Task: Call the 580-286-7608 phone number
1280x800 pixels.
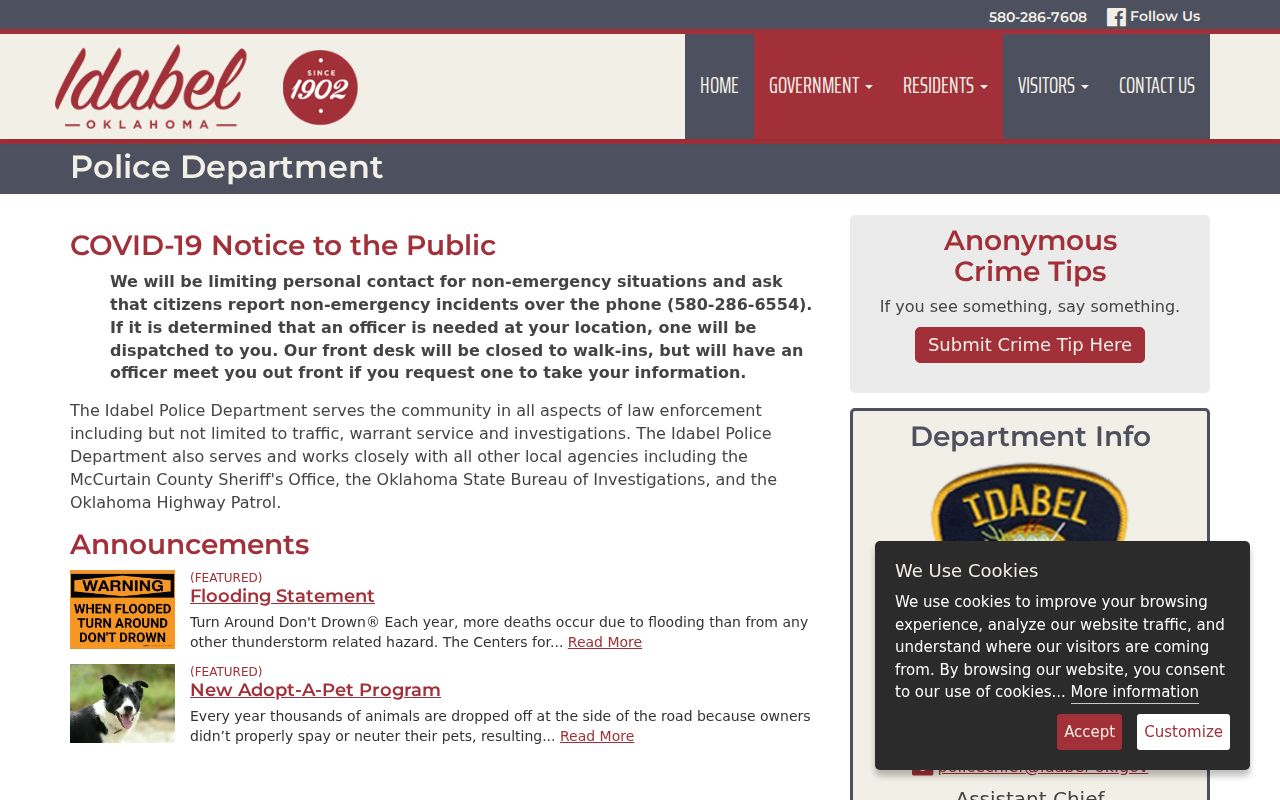Action: [x=1038, y=17]
